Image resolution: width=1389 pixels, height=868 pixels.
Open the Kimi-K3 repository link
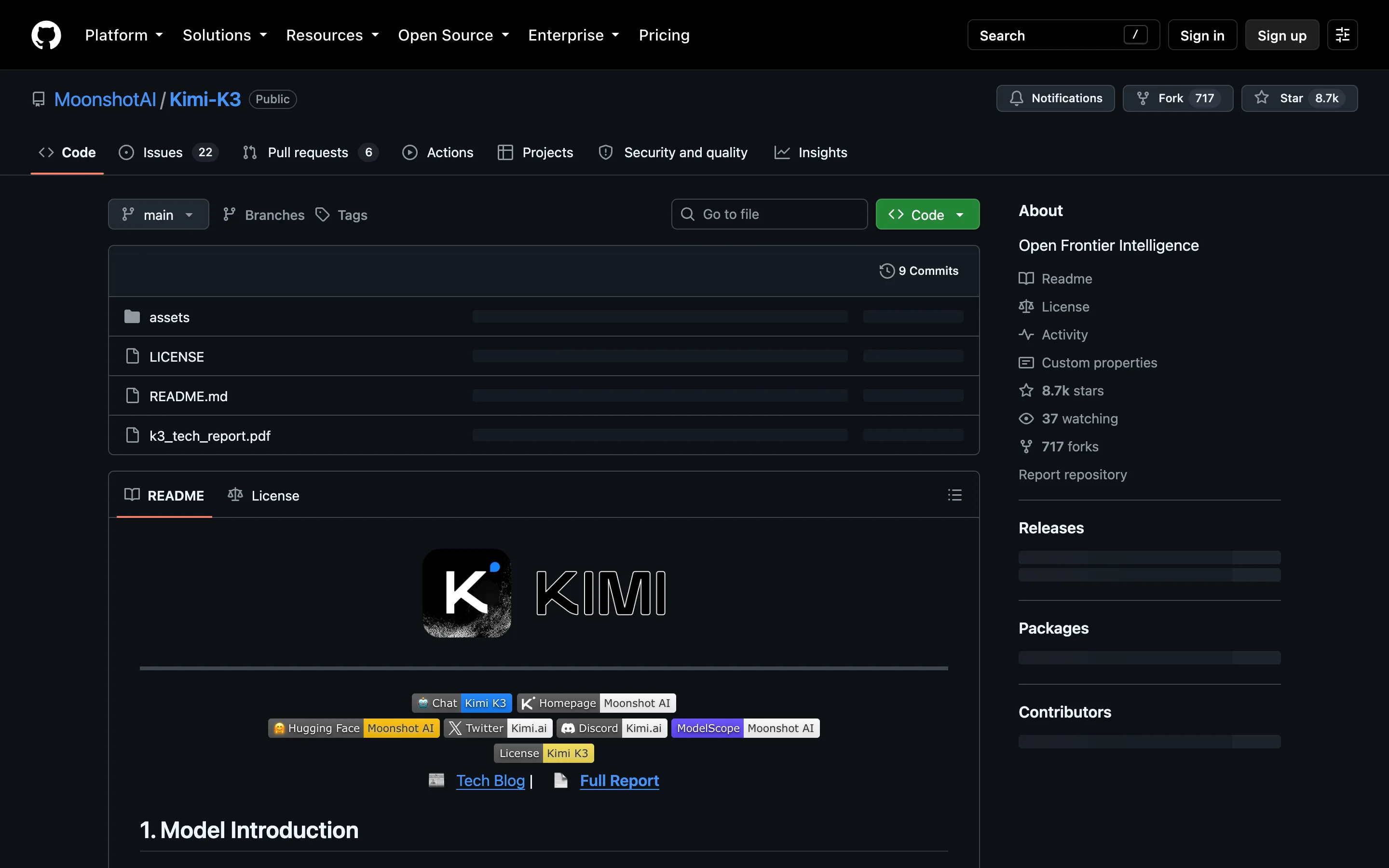pyautogui.click(x=205, y=99)
